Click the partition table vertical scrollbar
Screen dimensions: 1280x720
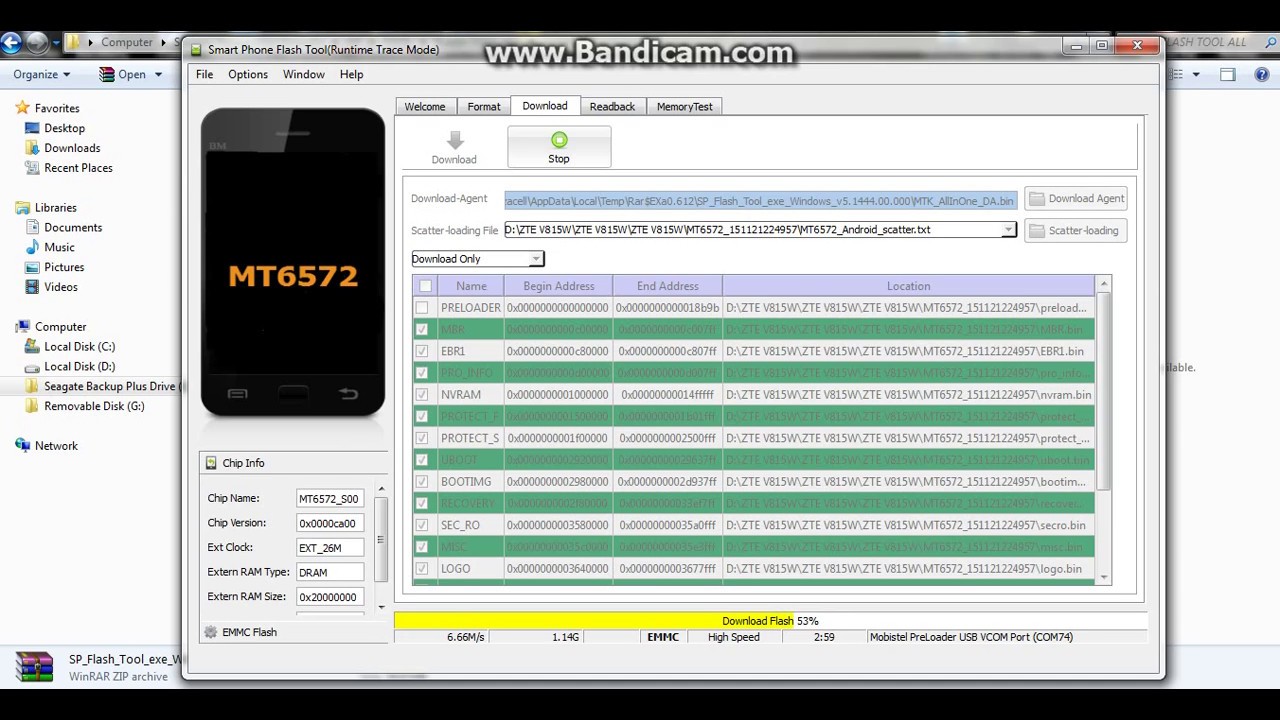coord(1104,430)
